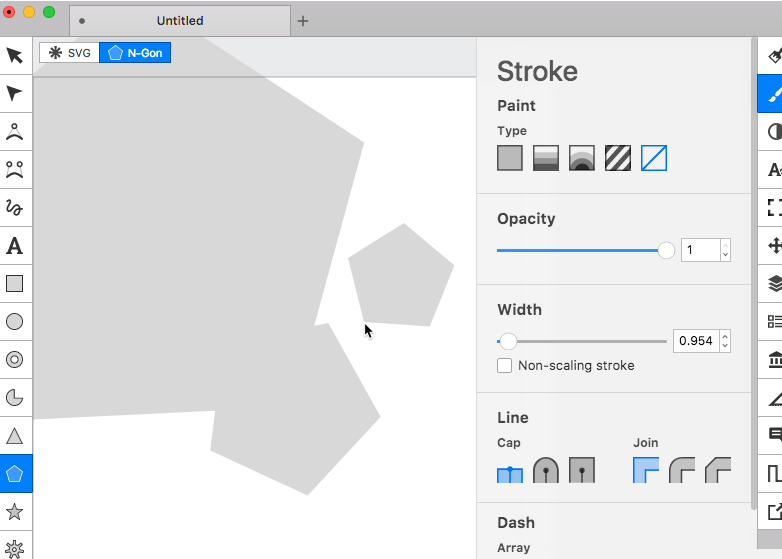This screenshot has width=782, height=559.
Task: Activate the Text tool
Action: [15, 246]
